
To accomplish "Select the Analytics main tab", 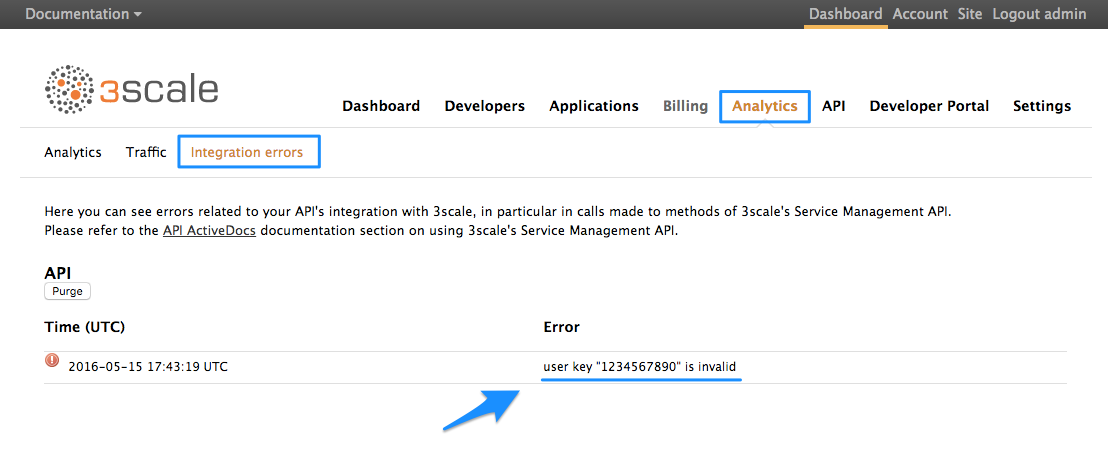I will coord(764,106).
